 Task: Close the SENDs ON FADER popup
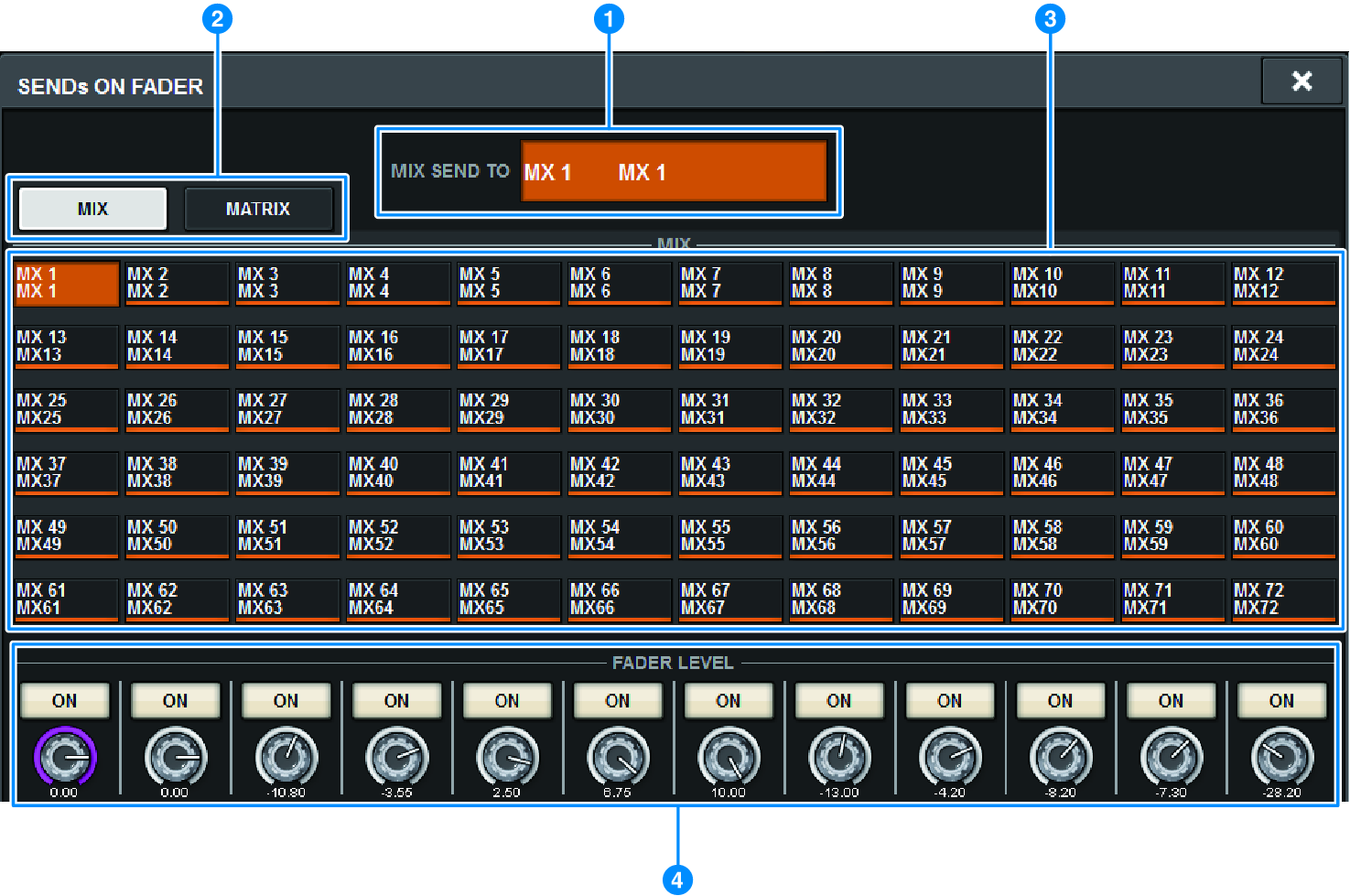pos(1301,81)
